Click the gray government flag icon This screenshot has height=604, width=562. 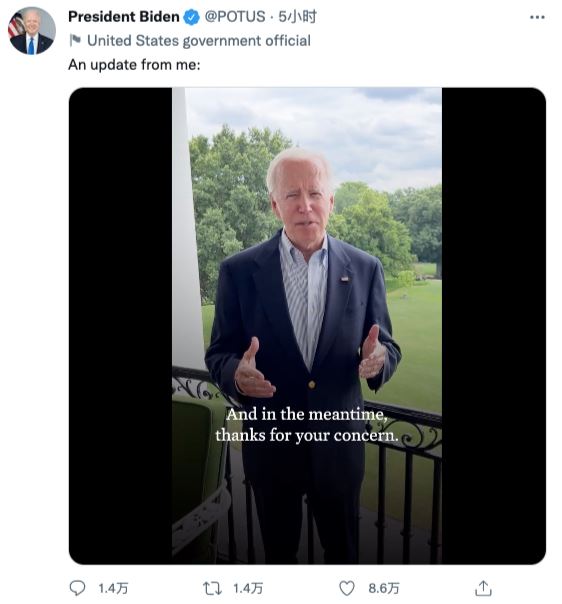[x=75, y=40]
